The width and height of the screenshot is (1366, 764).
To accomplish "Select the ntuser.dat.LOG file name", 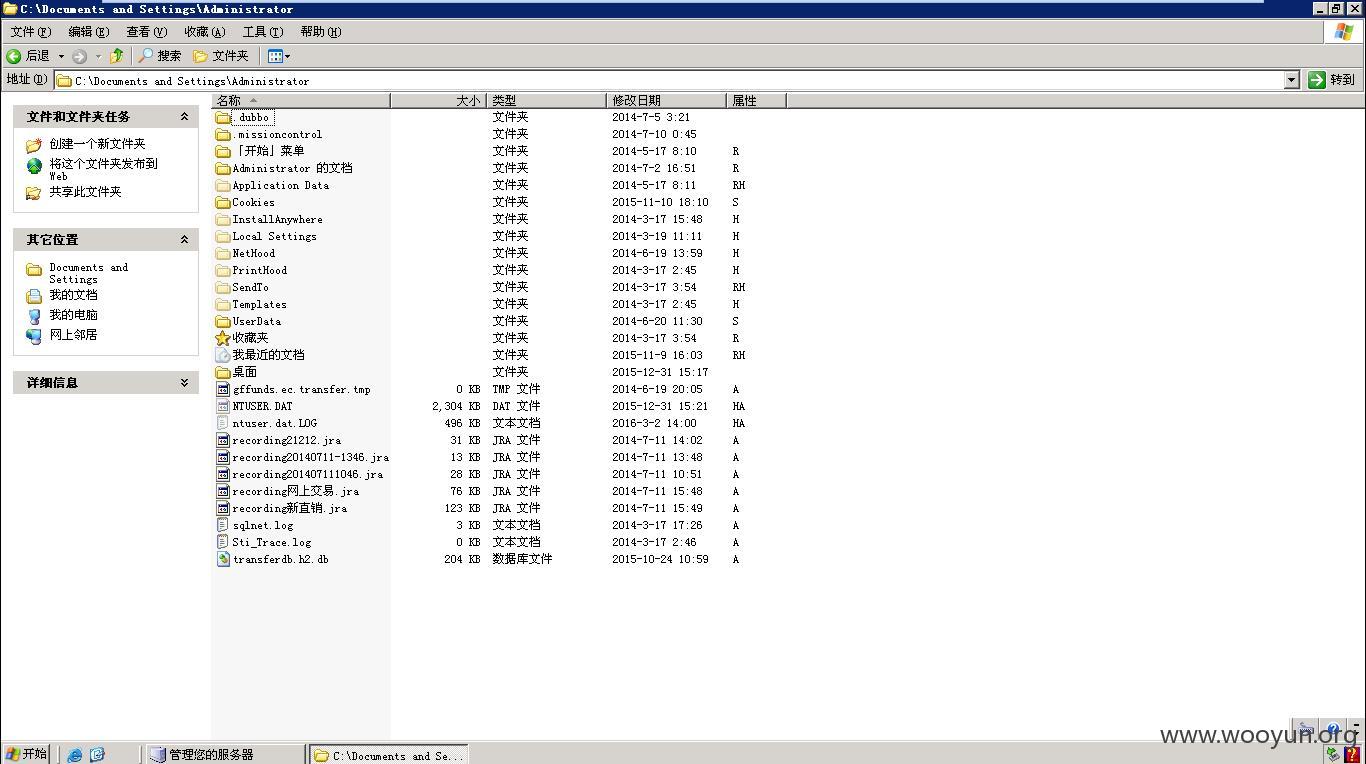I will click(274, 423).
